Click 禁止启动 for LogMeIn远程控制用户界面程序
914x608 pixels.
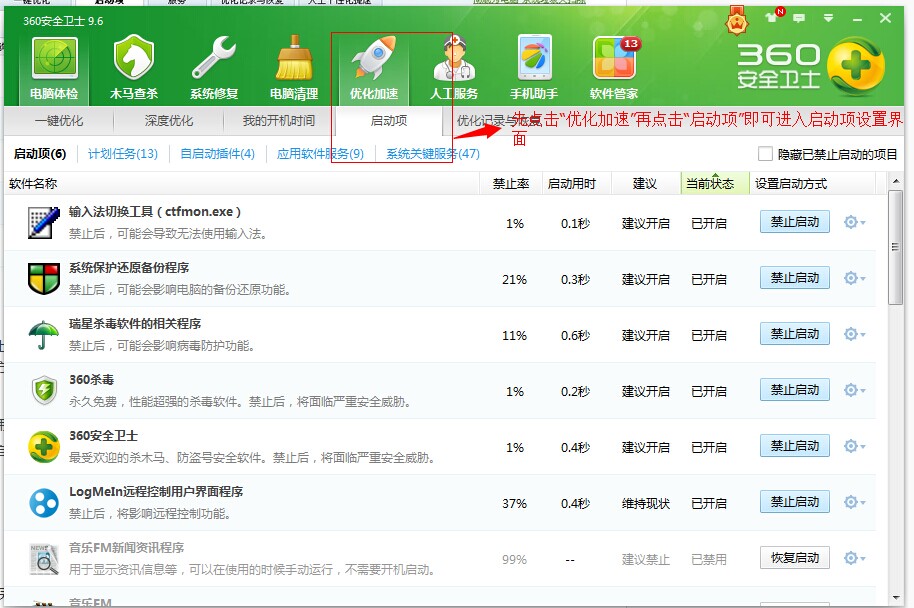[795, 502]
